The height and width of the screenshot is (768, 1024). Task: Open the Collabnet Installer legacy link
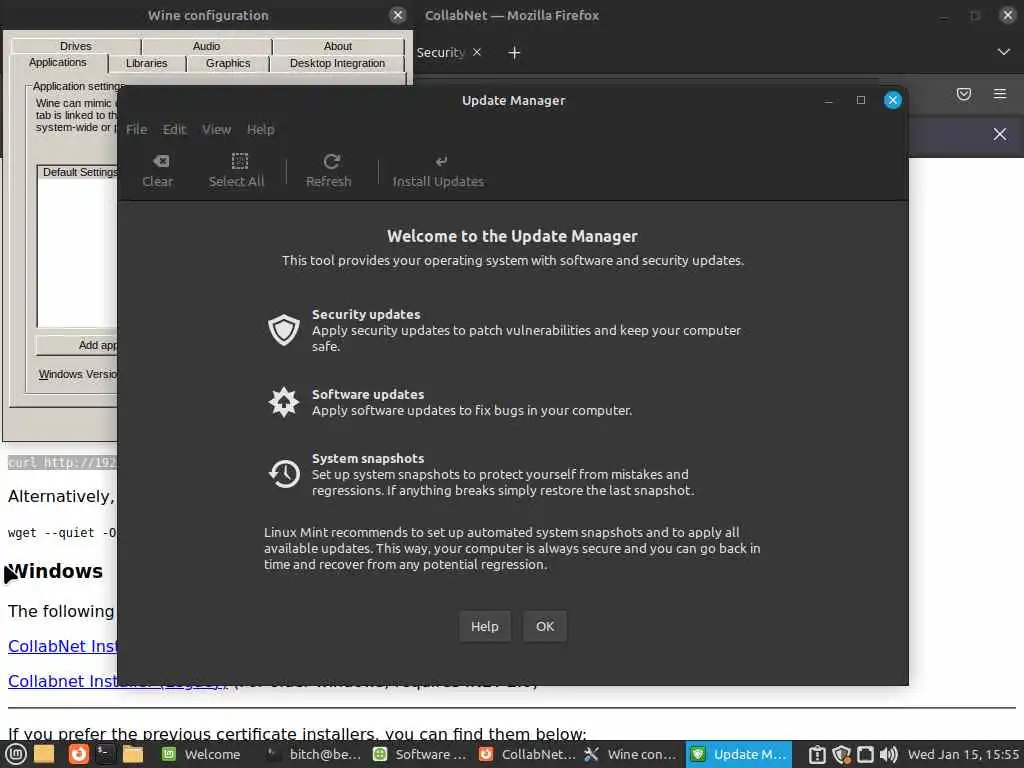point(63,681)
